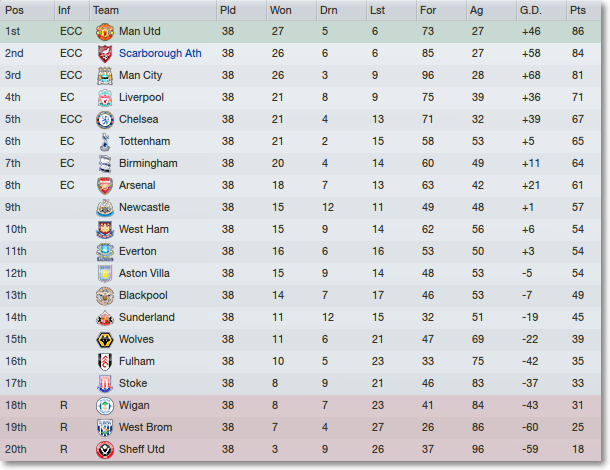Click the Newcastle club crest

click(x=104, y=208)
